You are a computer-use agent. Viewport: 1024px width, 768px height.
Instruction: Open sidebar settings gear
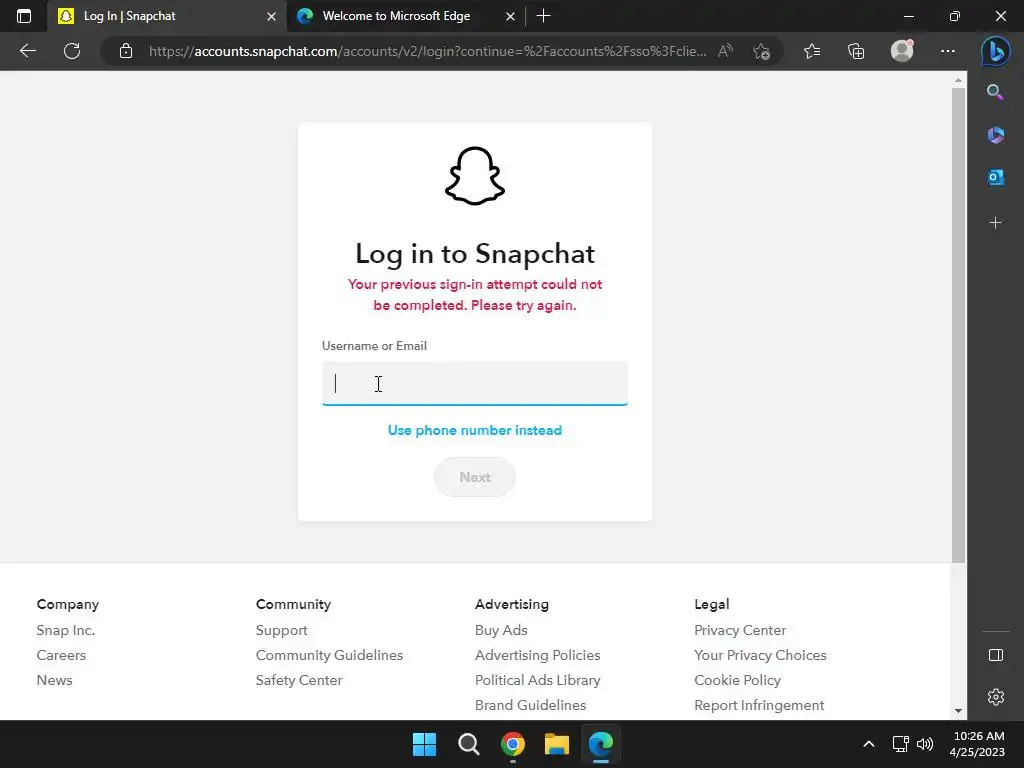pos(995,697)
